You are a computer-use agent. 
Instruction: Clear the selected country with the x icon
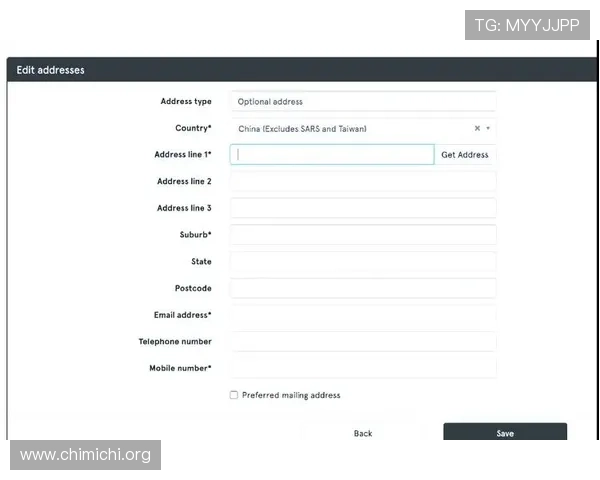coord(477,129)
